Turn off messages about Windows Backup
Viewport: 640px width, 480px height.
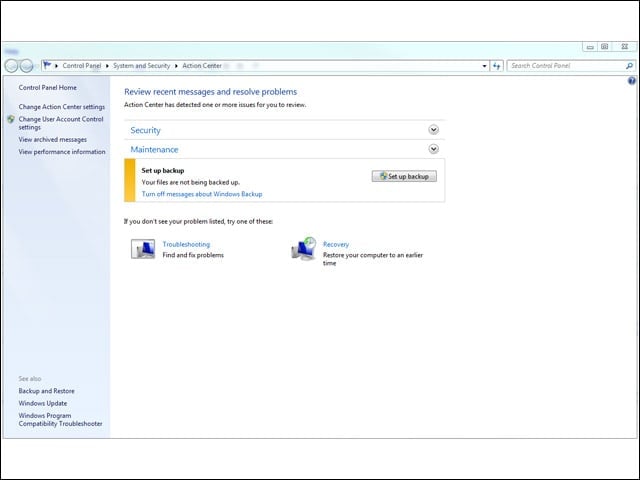[202, 194]
